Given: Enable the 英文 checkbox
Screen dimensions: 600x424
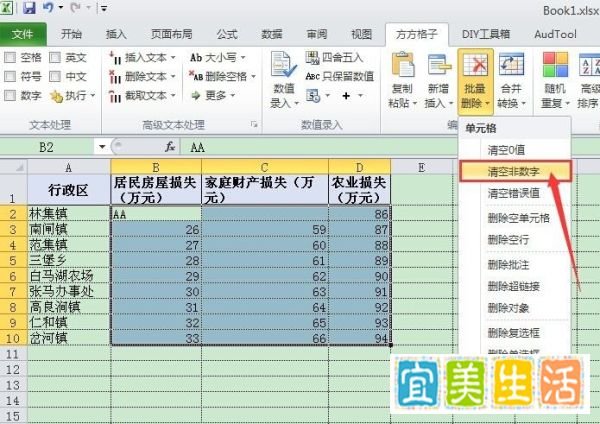Looking at the screenshot, I should point(55,58).
